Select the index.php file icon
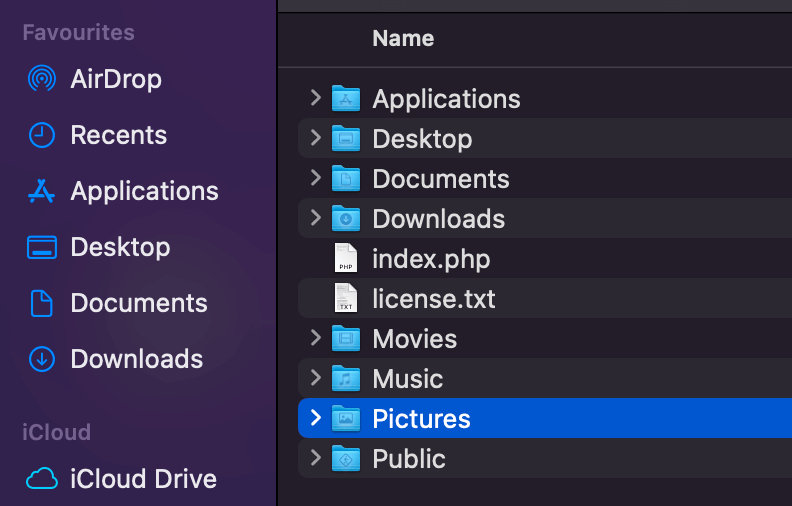The width and height of the screenshot is (792, 506). (x=346, y=258)
